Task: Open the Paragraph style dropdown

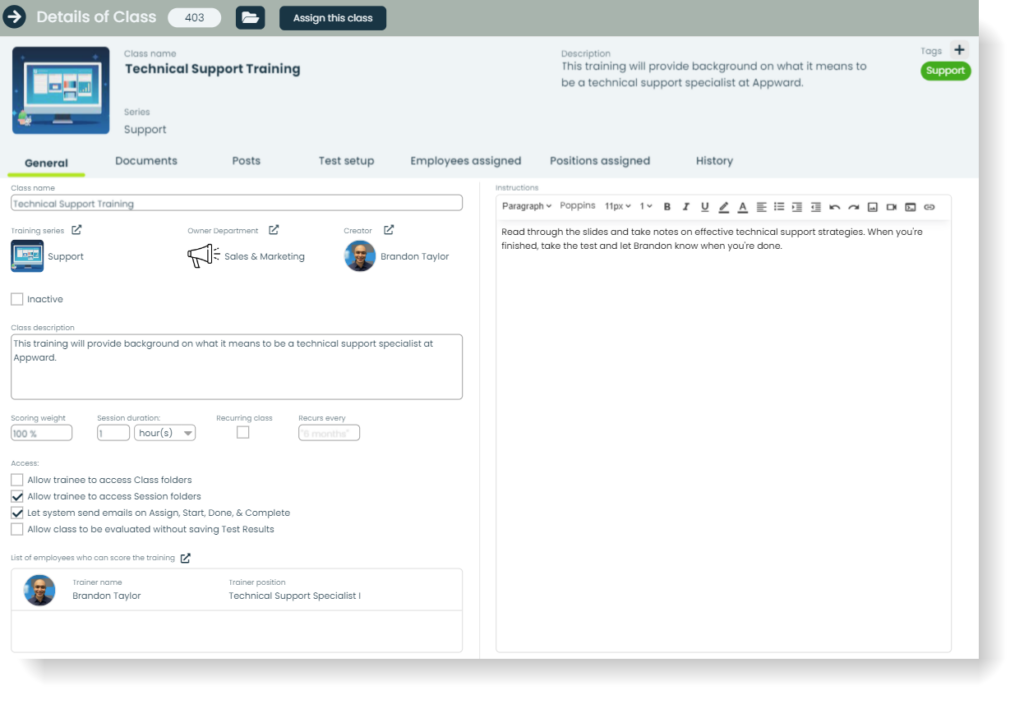Action: click(x=526, y=206)
